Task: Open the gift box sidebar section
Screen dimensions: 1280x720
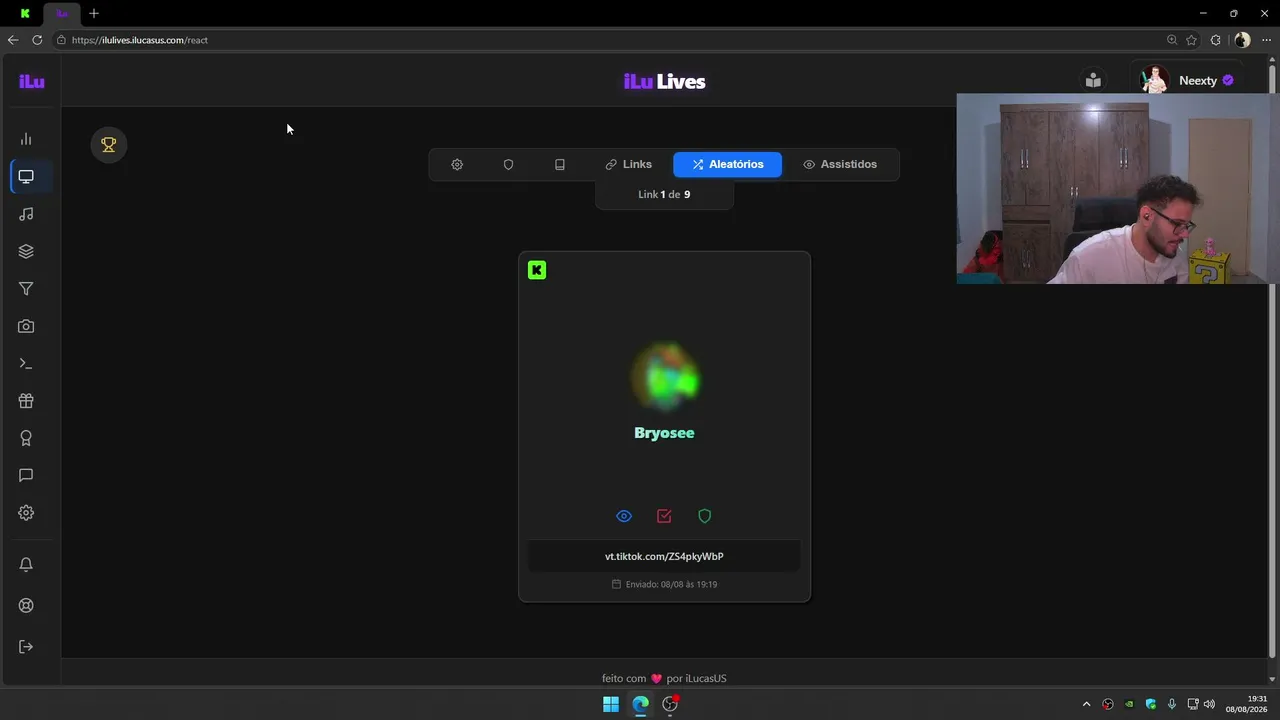Action: [26, 401]
